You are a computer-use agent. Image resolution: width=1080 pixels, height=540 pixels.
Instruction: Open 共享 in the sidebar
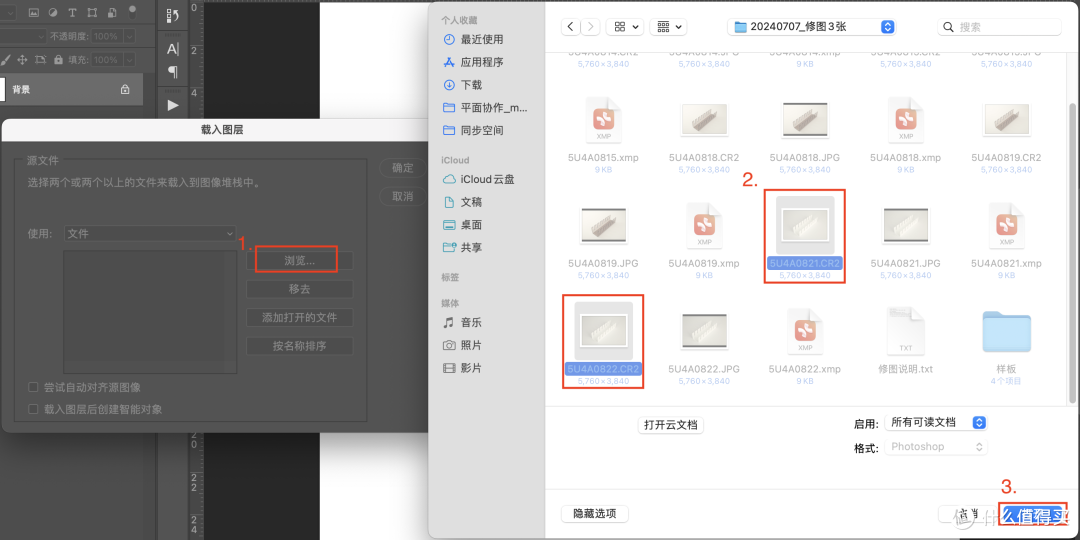[464, 247]
